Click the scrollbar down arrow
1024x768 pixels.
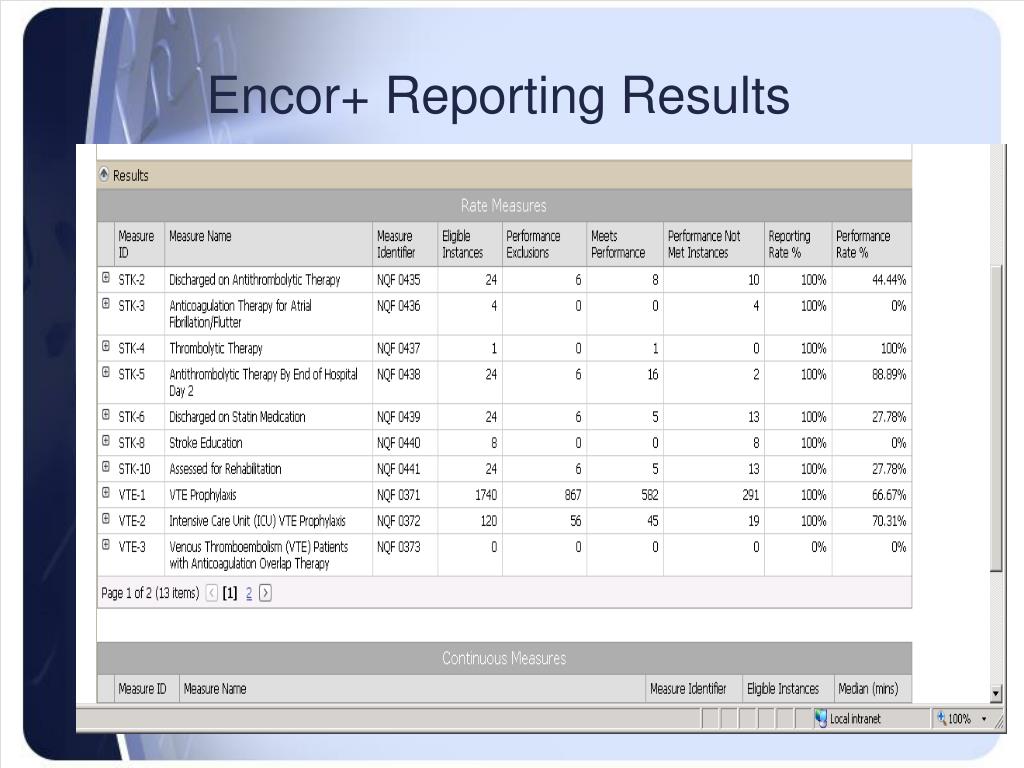pyautogui.click(x=996, y=694)
